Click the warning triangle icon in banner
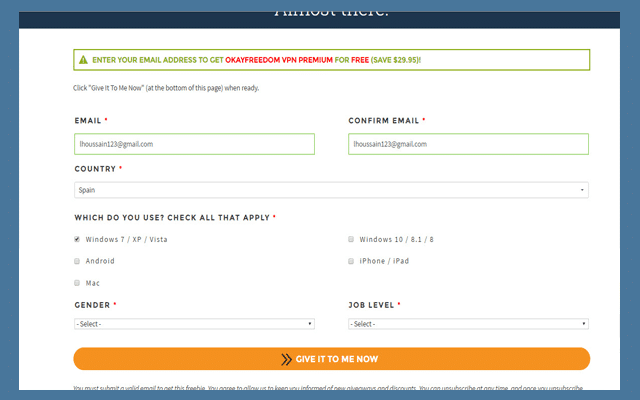The height and width of the screenshot is (400, 640). 82,60
